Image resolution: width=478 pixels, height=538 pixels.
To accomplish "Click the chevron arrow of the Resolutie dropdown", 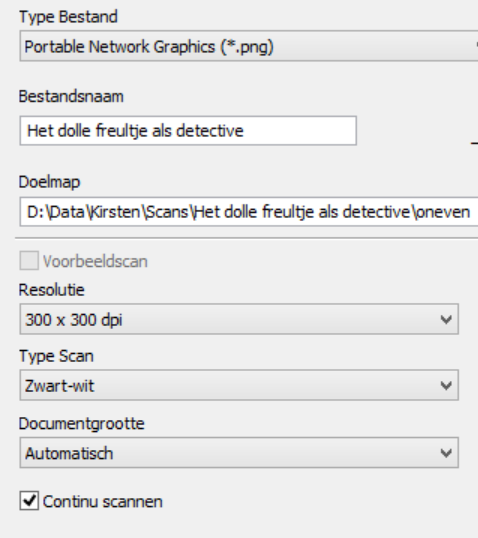I will (x=446, y=320).
